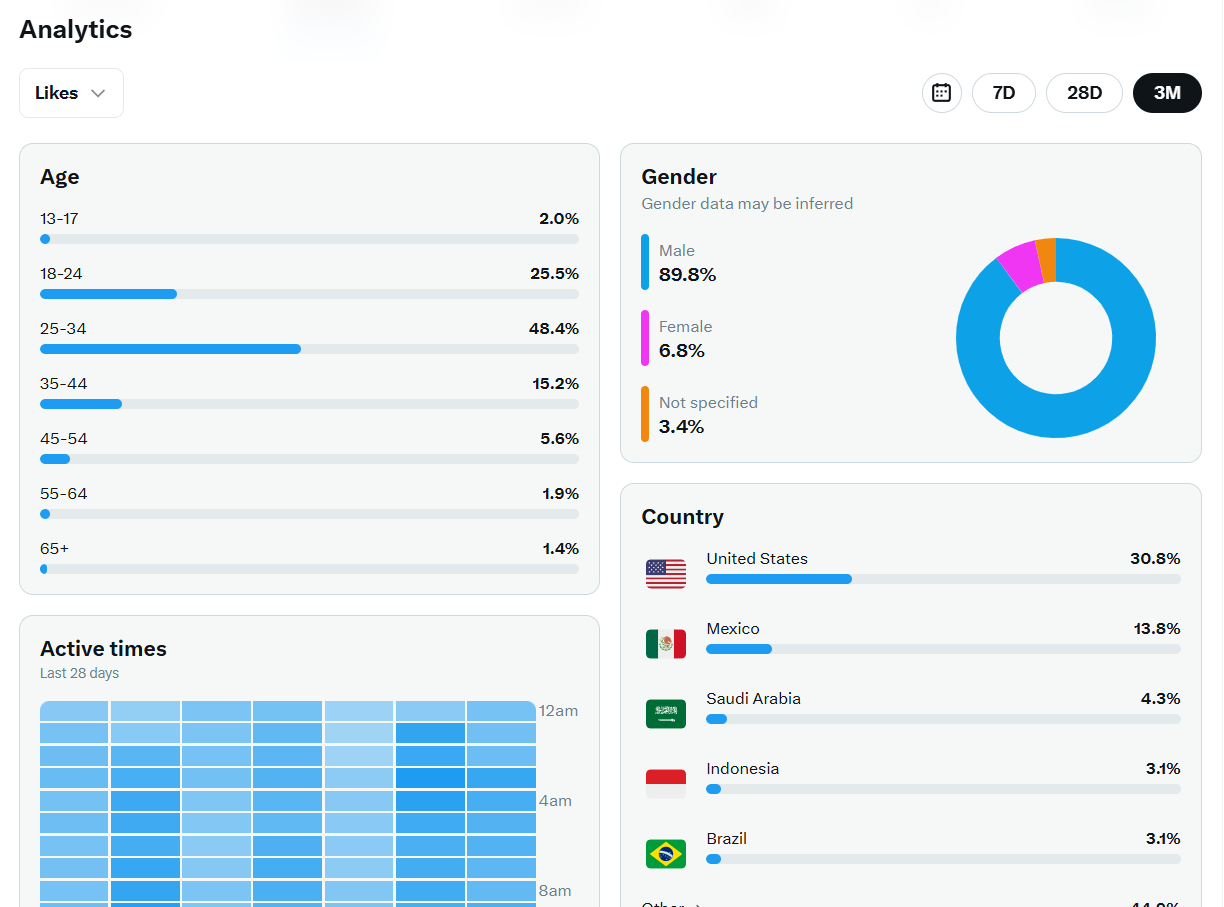Click the Mexico flag icon

666,644
